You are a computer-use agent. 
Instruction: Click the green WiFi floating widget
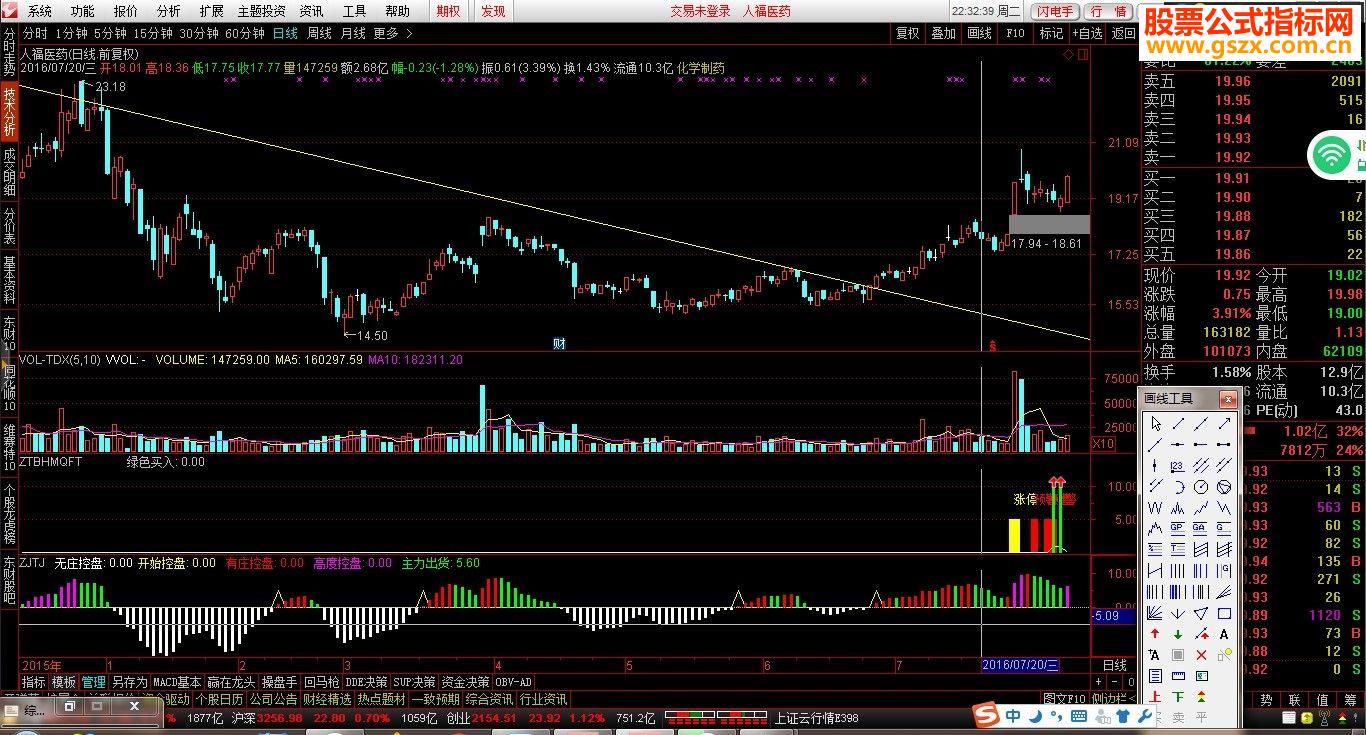pyautogui.click(x=1330, y=155)
